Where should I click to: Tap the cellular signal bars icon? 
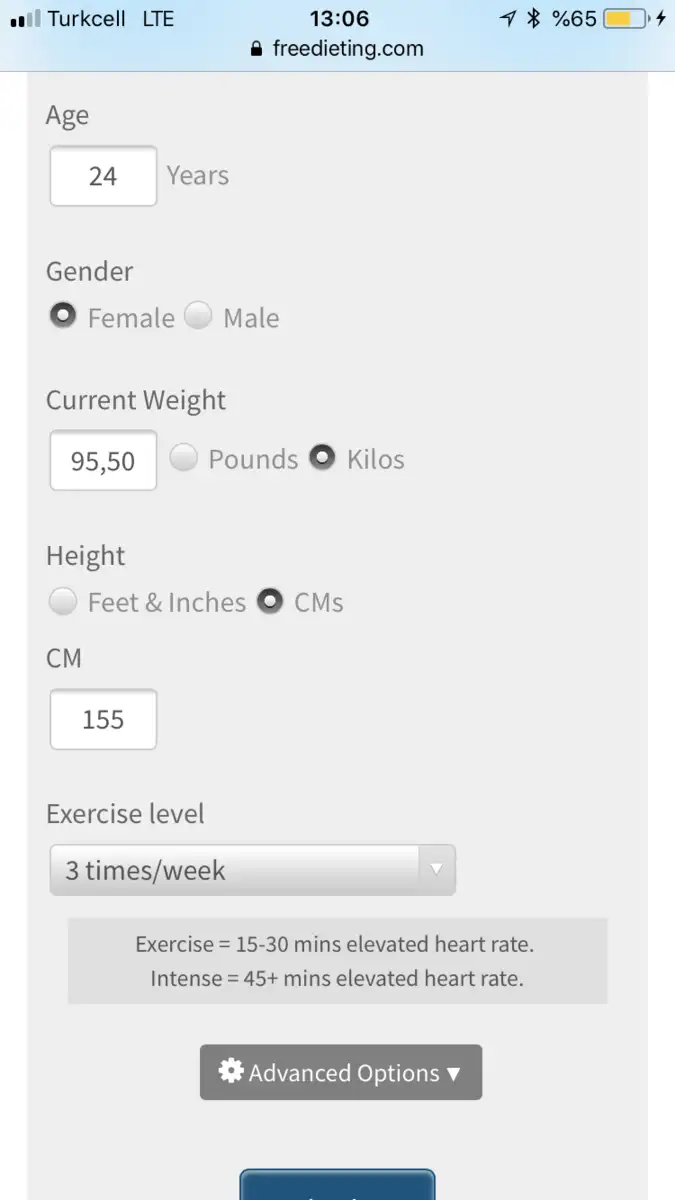point(25,19)
